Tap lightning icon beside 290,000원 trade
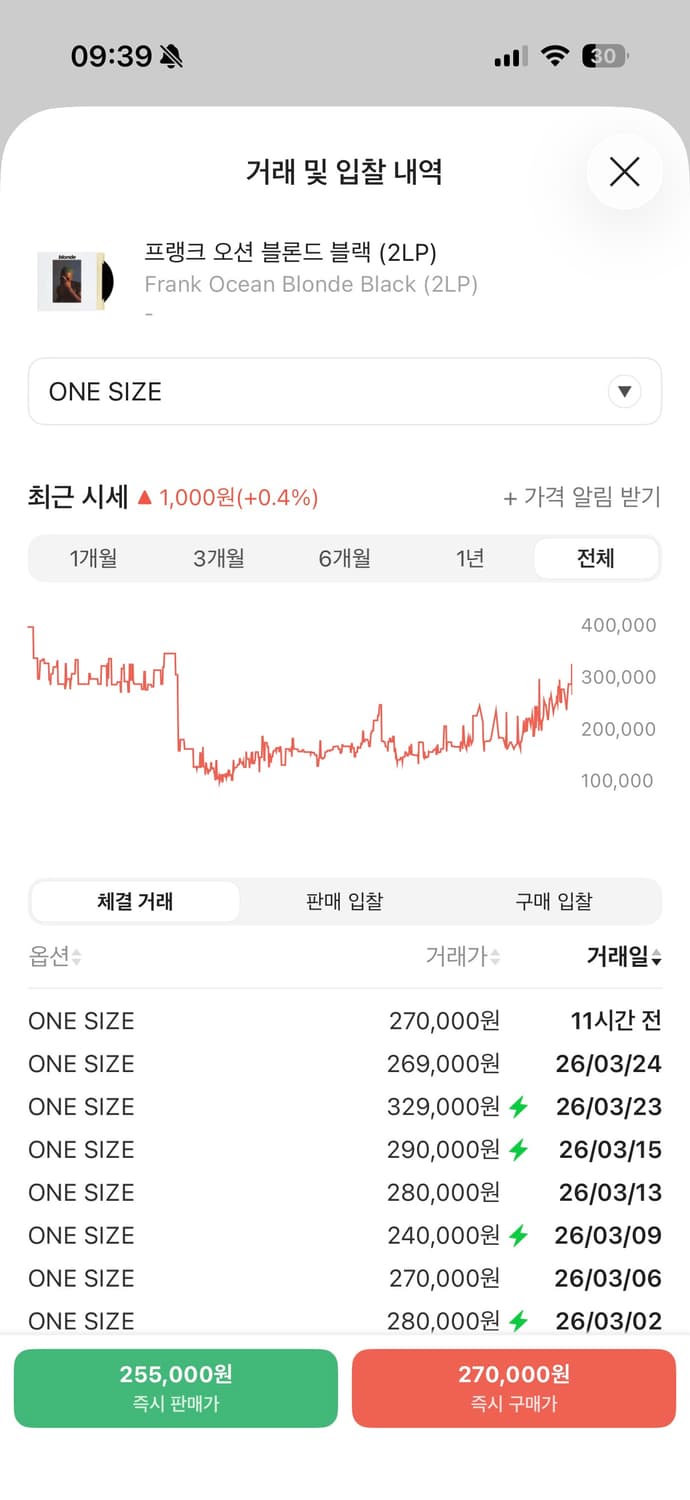 [518, 1150]
